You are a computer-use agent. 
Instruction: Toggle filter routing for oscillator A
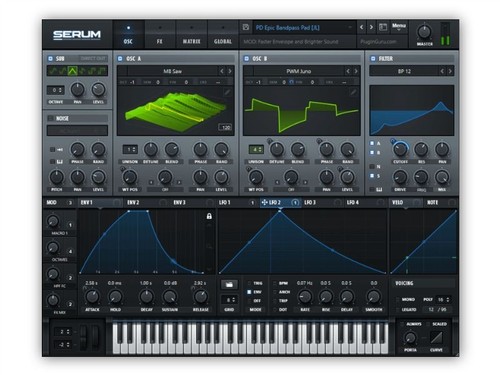tap(372, 143)
